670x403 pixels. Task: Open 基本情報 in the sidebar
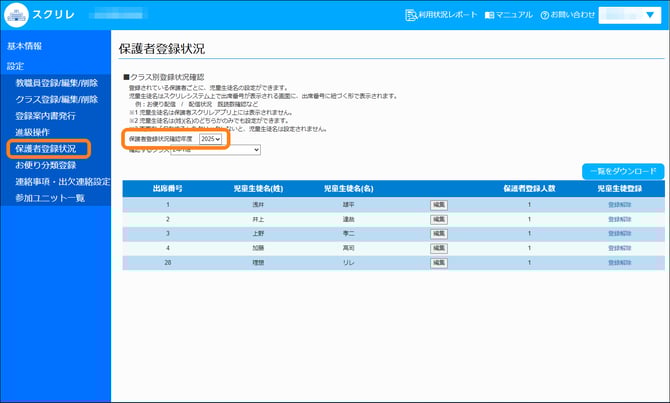(x=24, y=46)
